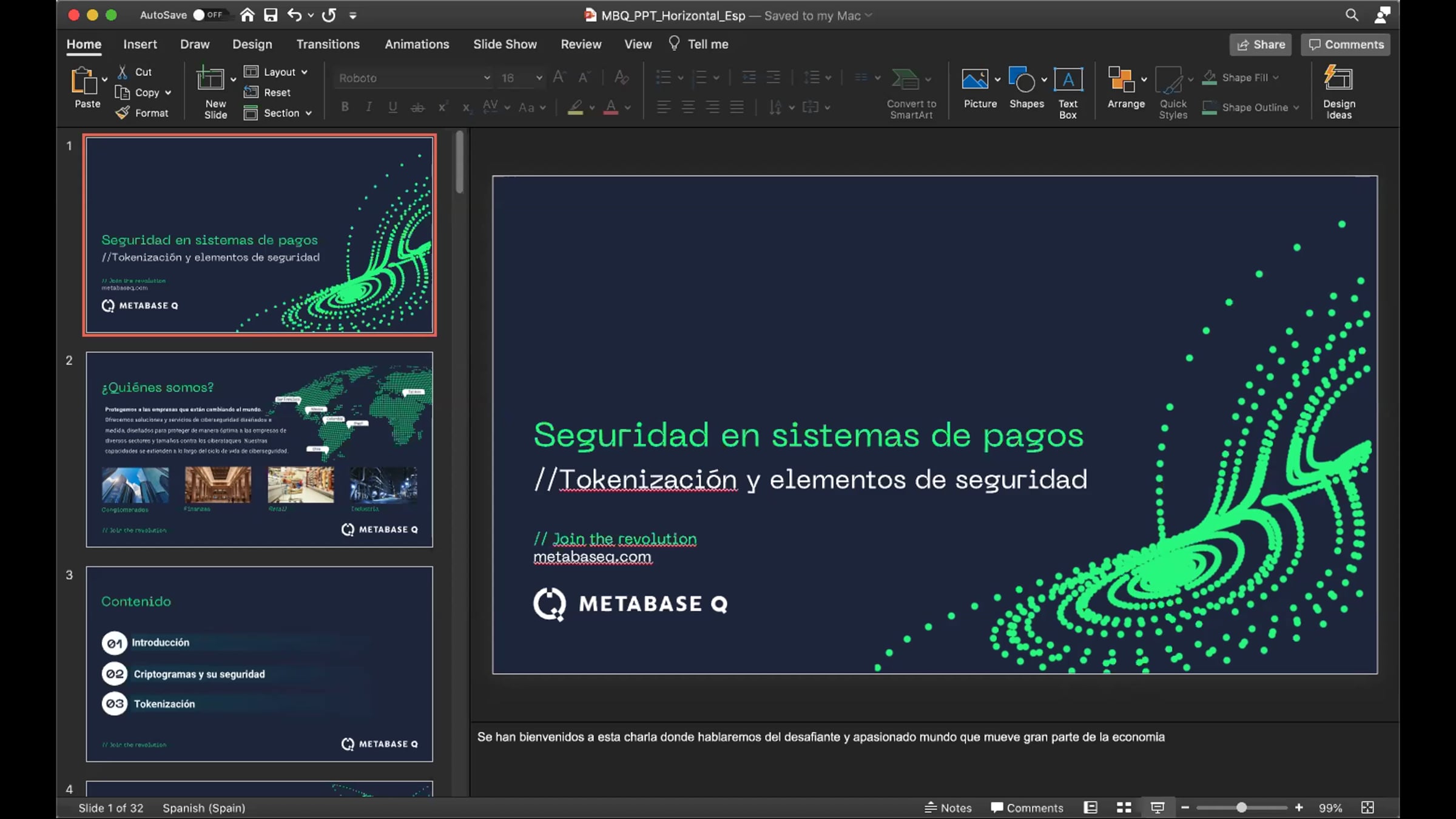Undo the last action

[x=295, y=15]
